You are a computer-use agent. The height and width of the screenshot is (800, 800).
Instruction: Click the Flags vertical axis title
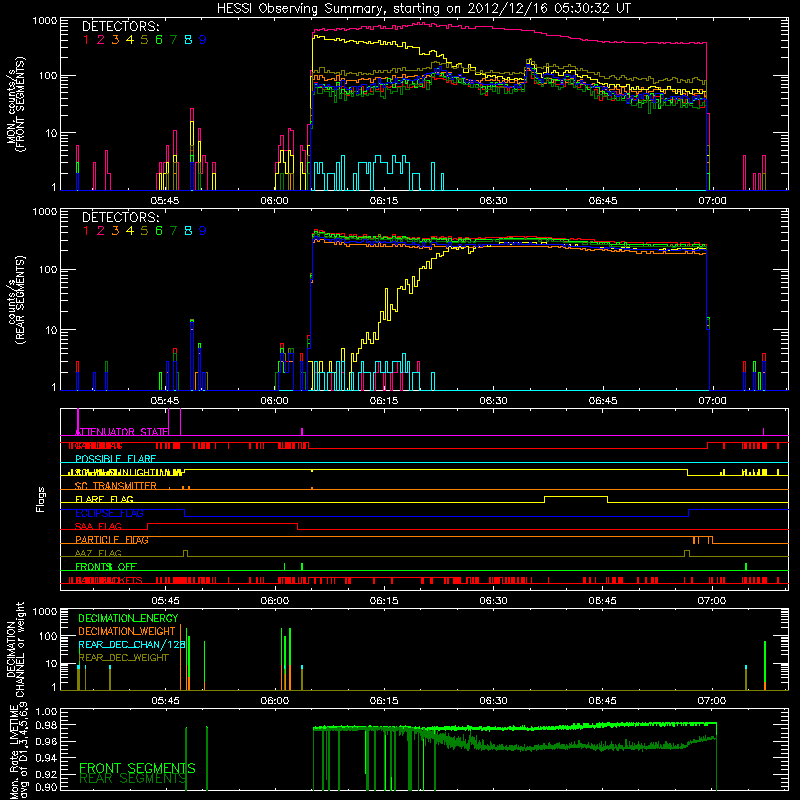point(41,499)
